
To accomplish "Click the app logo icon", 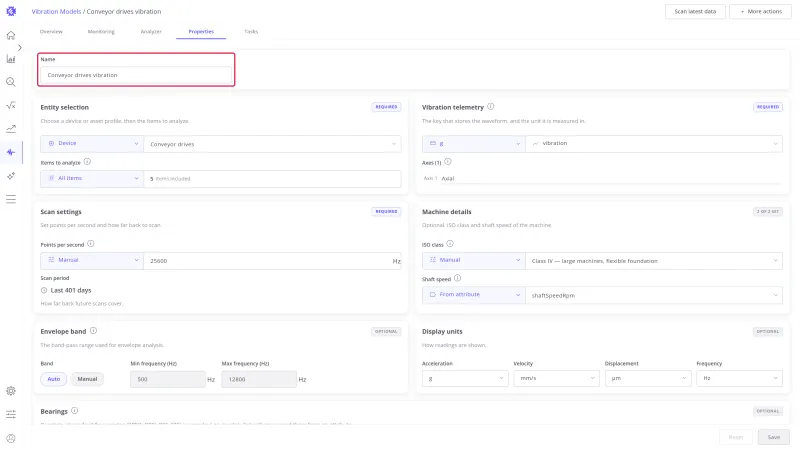I will (x=11, y=11).
